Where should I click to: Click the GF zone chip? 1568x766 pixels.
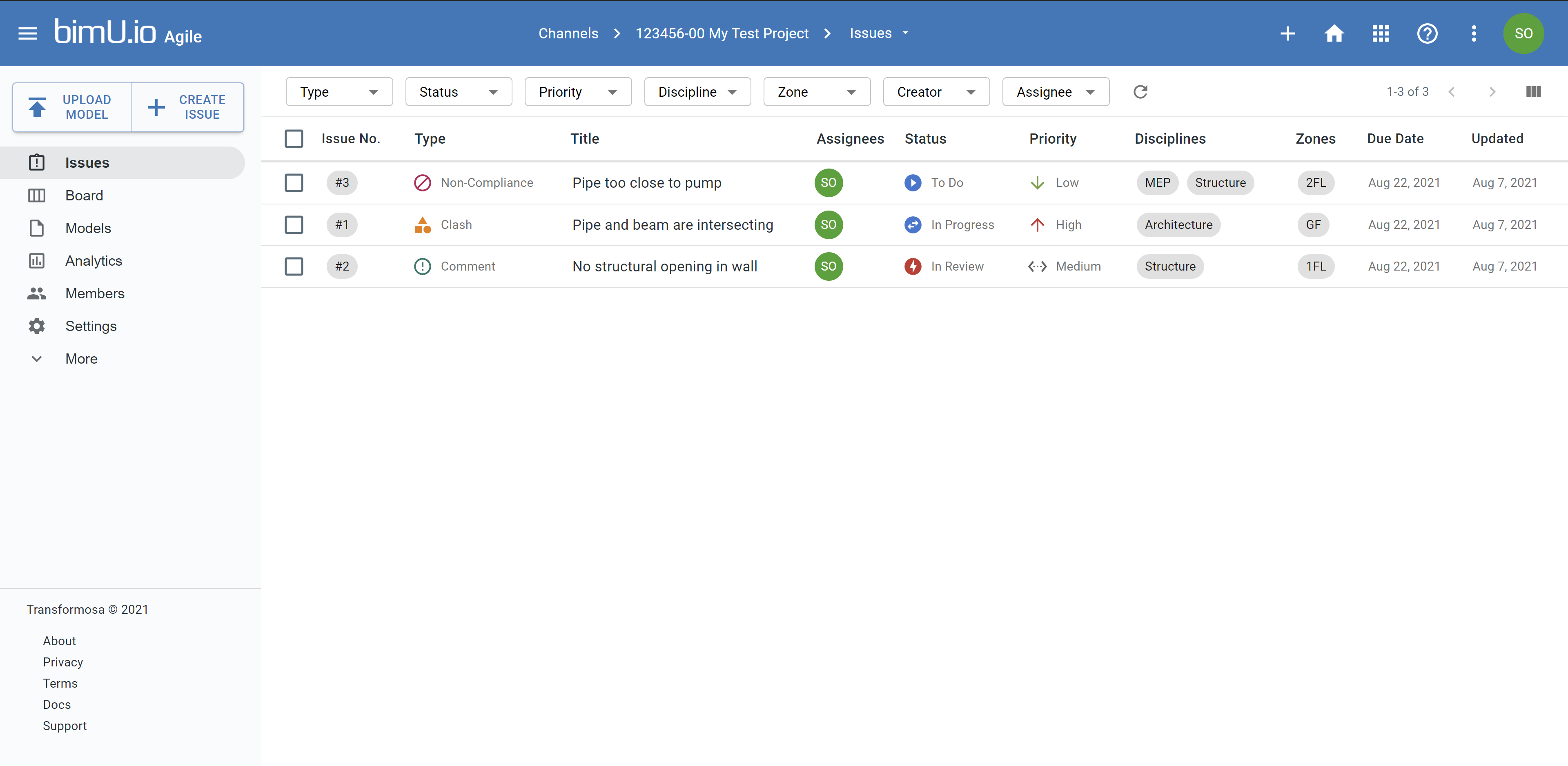(x=1313, y=224)
